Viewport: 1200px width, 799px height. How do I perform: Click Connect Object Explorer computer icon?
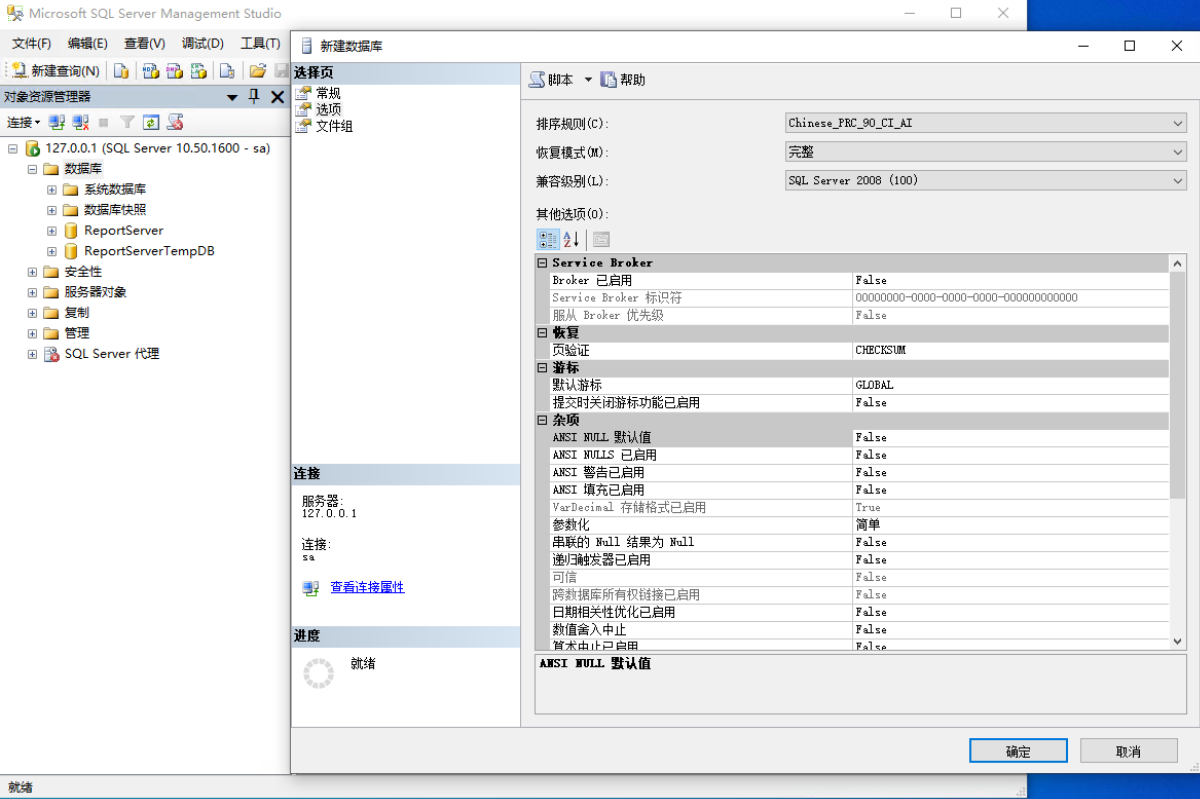56,122
